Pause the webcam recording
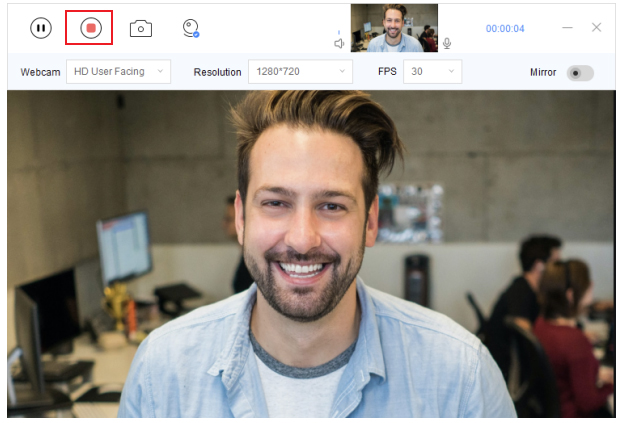 (41, 28)
